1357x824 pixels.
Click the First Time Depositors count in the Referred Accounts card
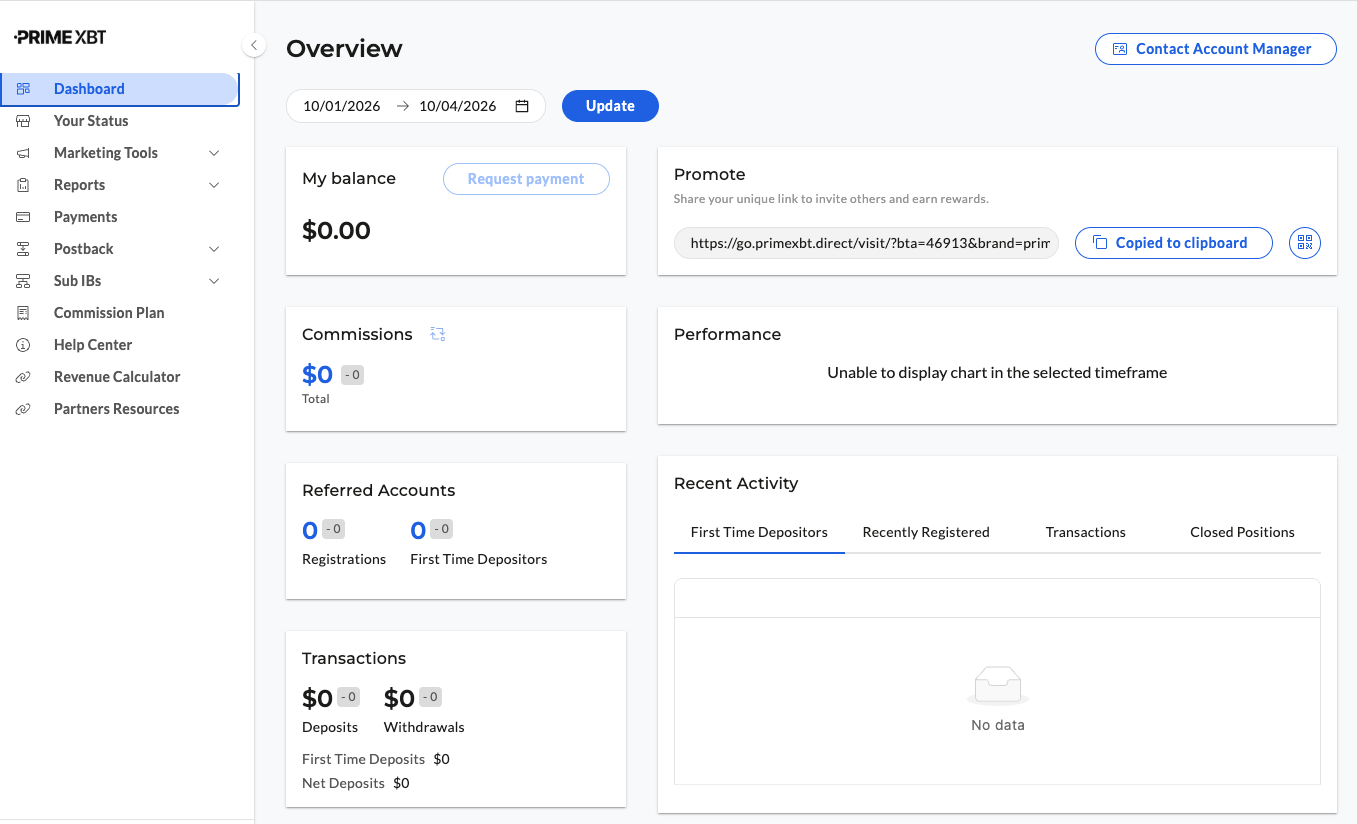tap(418, 531)
